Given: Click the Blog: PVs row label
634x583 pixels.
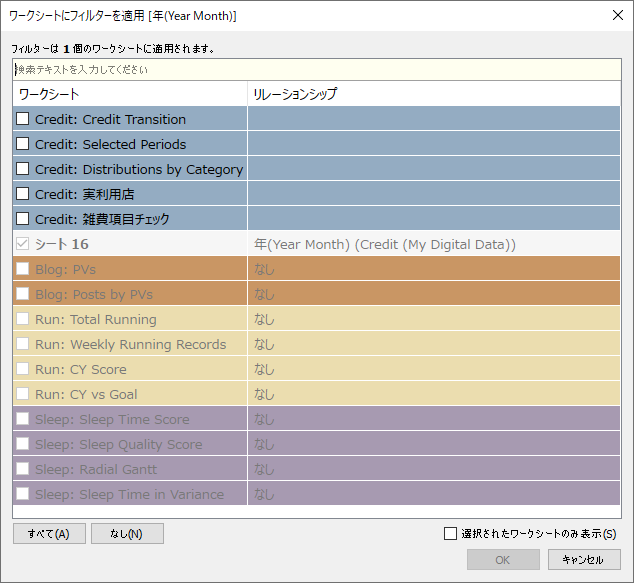Looking at the screenshot, I should [66, 270].
